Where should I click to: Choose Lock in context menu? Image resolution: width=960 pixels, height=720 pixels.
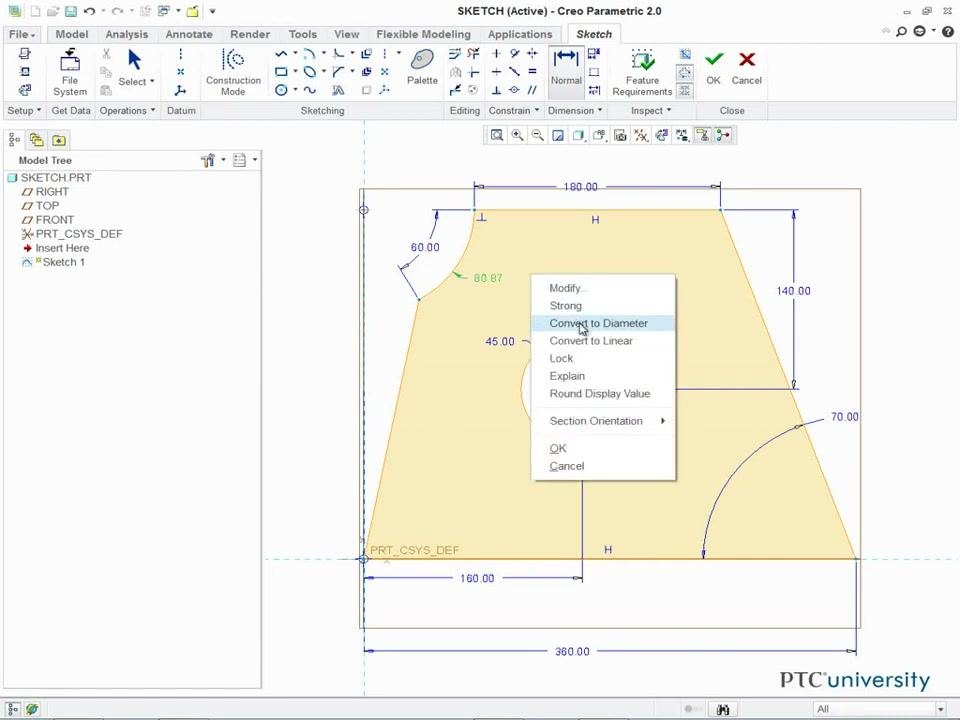[x=604, y=359]
